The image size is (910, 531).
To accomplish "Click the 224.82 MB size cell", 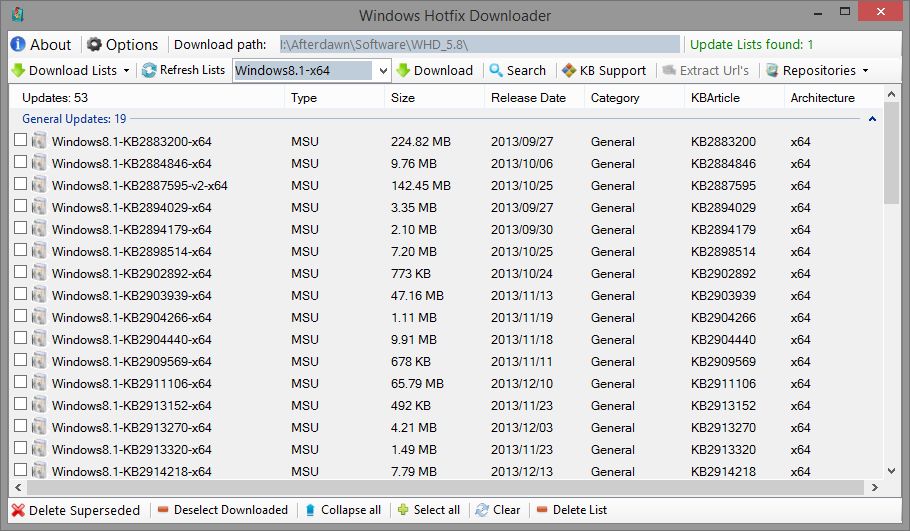I will (x=421, y=142).
